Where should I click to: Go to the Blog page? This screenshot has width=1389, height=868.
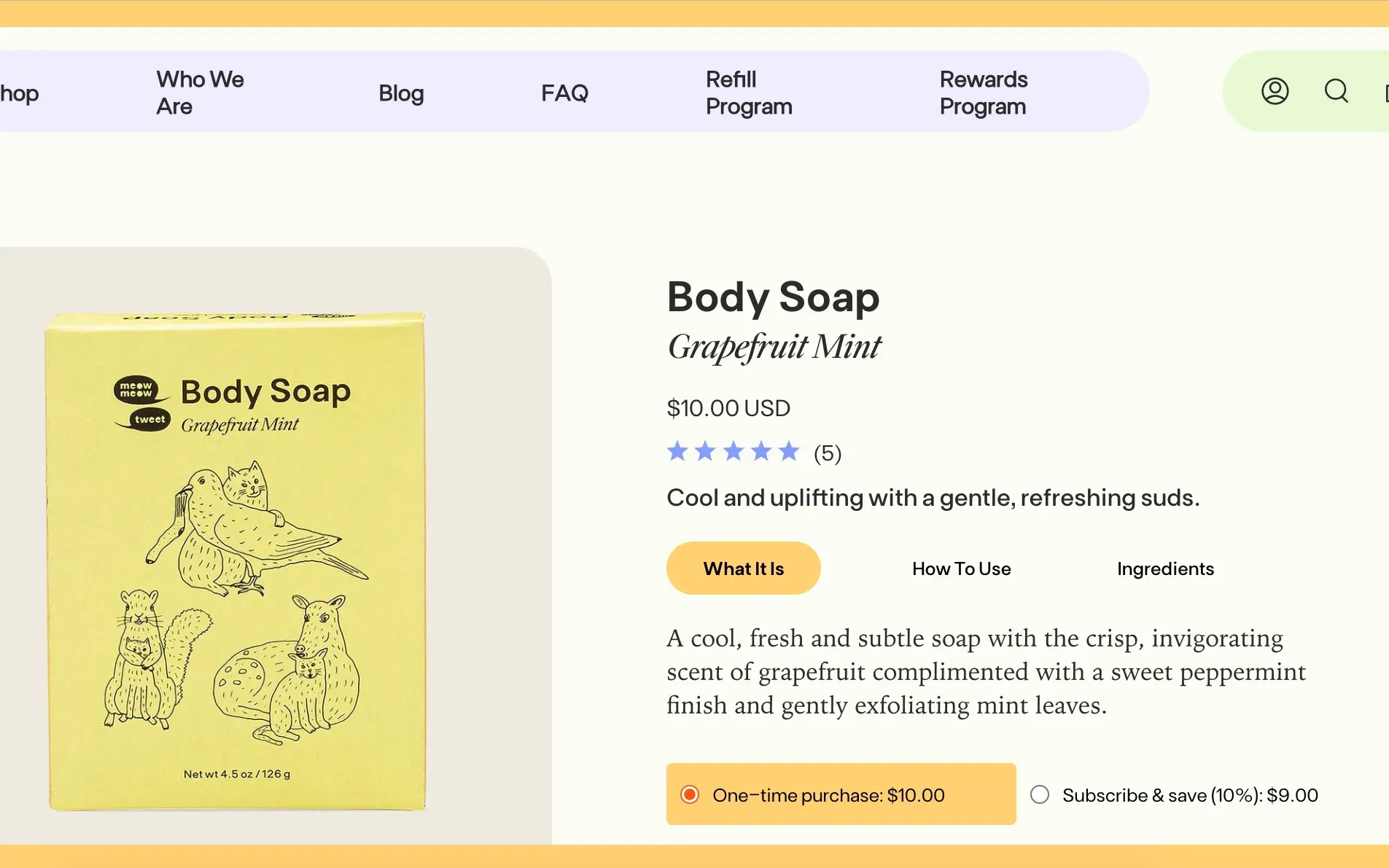pyautogui.click(x=401, y=93)
